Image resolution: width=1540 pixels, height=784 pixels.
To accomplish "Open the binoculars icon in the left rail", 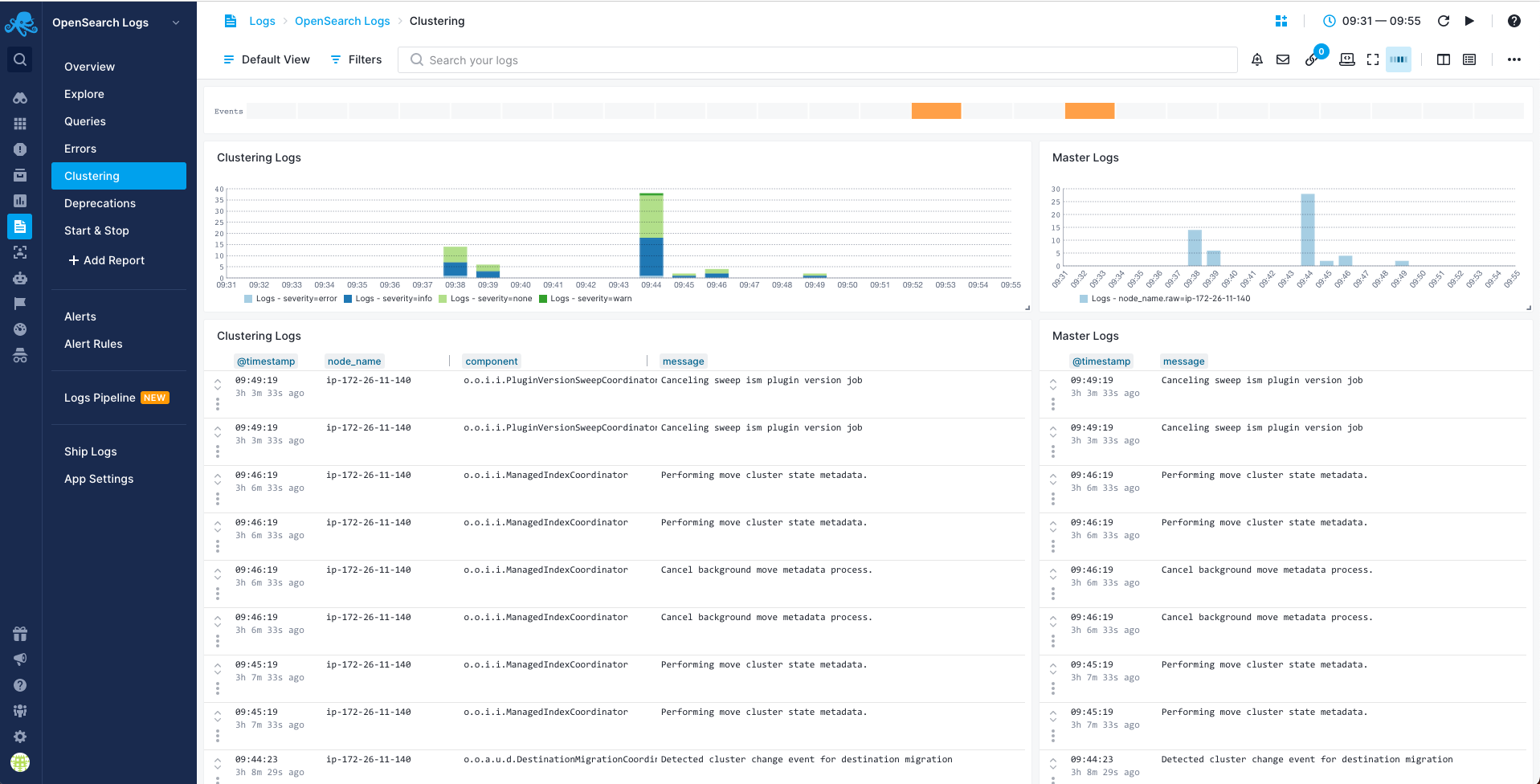I will (20, 98).
